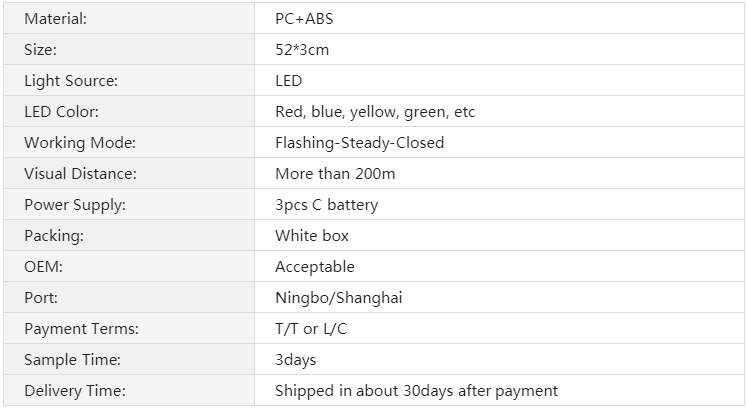747x408 pixels.
Task: Select the T/T or L/C payment value
Action: (x=311, y=328)
